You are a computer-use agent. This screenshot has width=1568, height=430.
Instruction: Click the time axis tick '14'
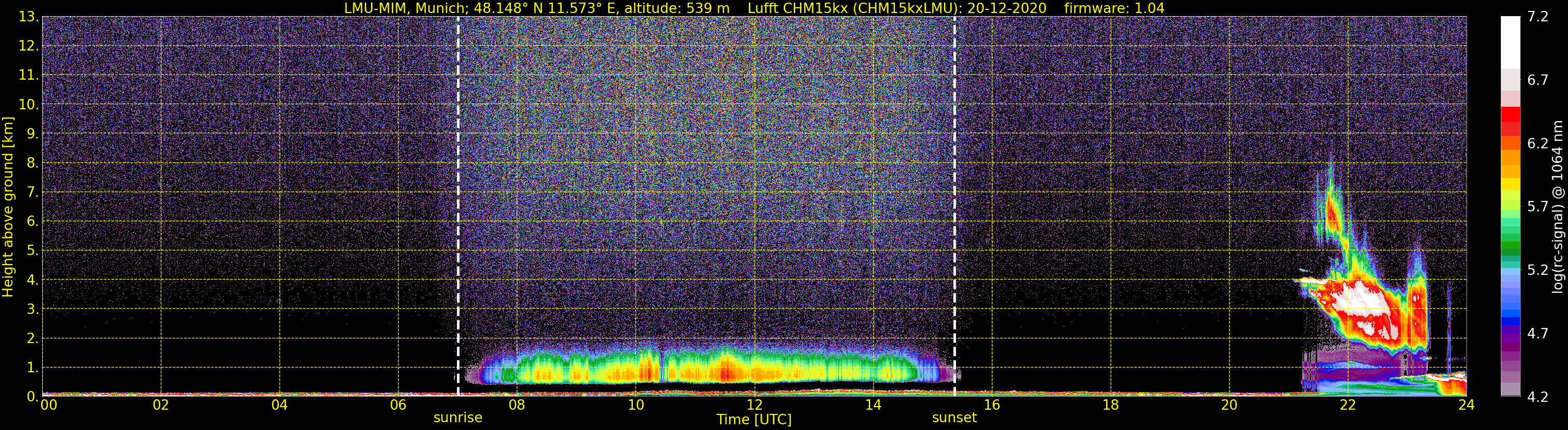(x=873, y=405)
